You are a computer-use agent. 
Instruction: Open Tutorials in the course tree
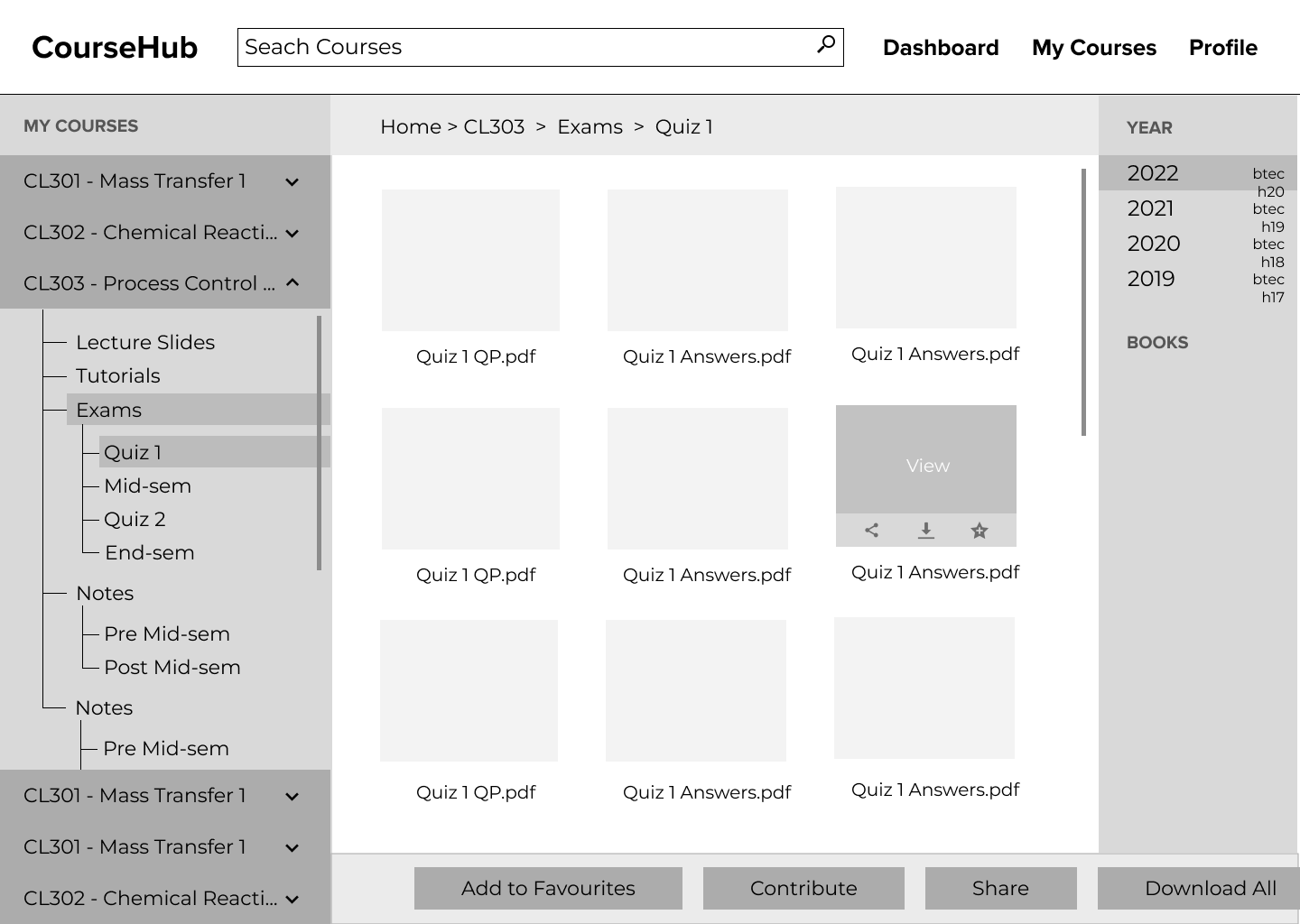point(117,376)
